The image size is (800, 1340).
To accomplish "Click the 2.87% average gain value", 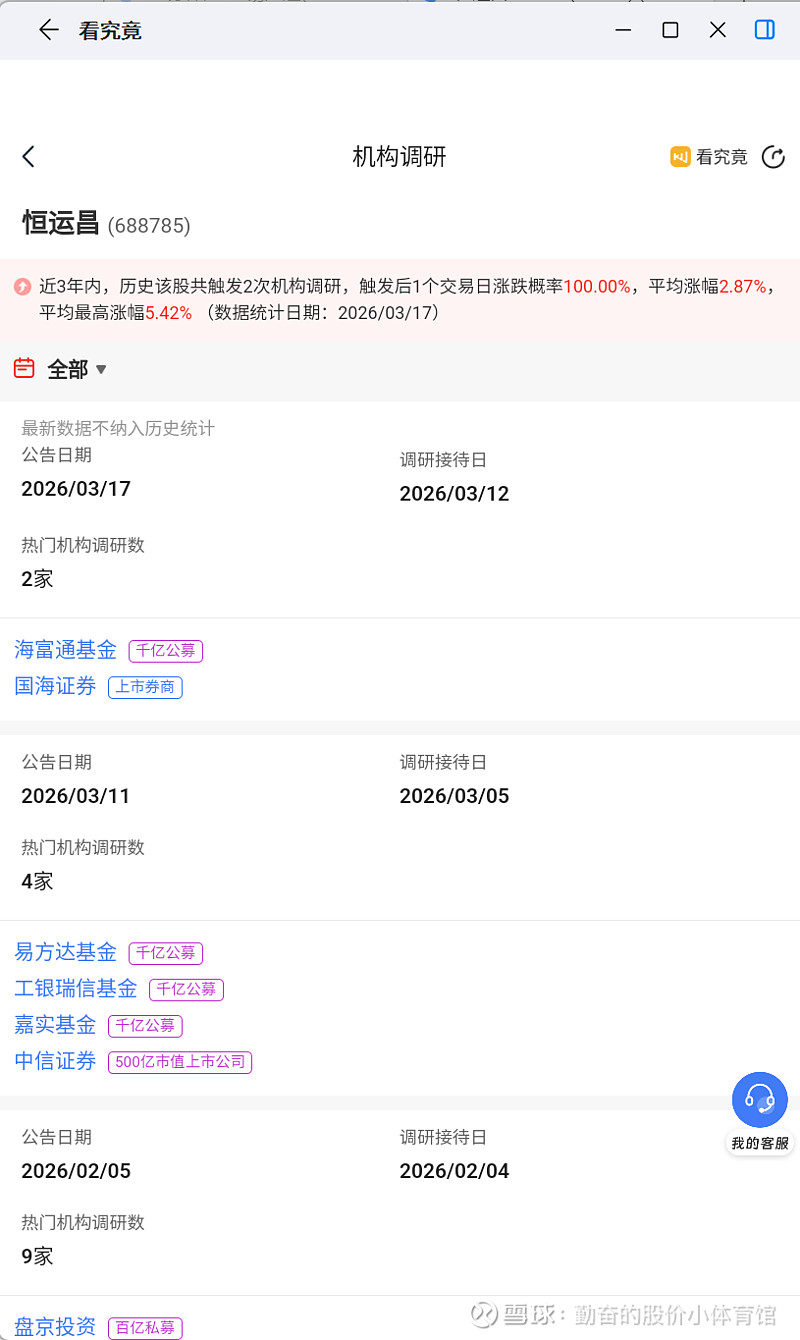I will pyautogui.click(x=743, y=287).
